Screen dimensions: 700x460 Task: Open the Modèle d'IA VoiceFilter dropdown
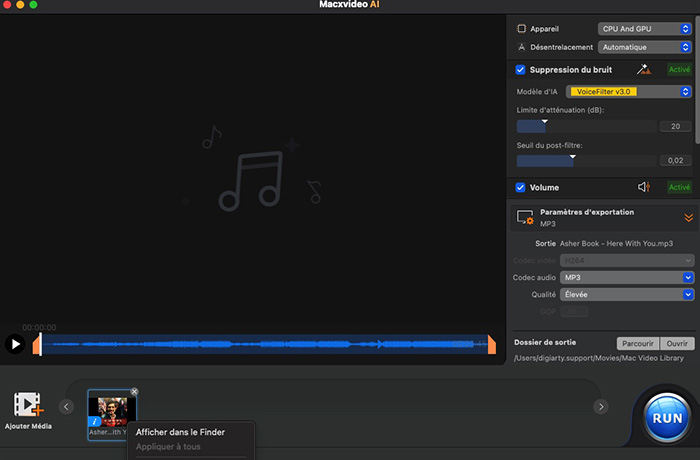tap(629, 92)
